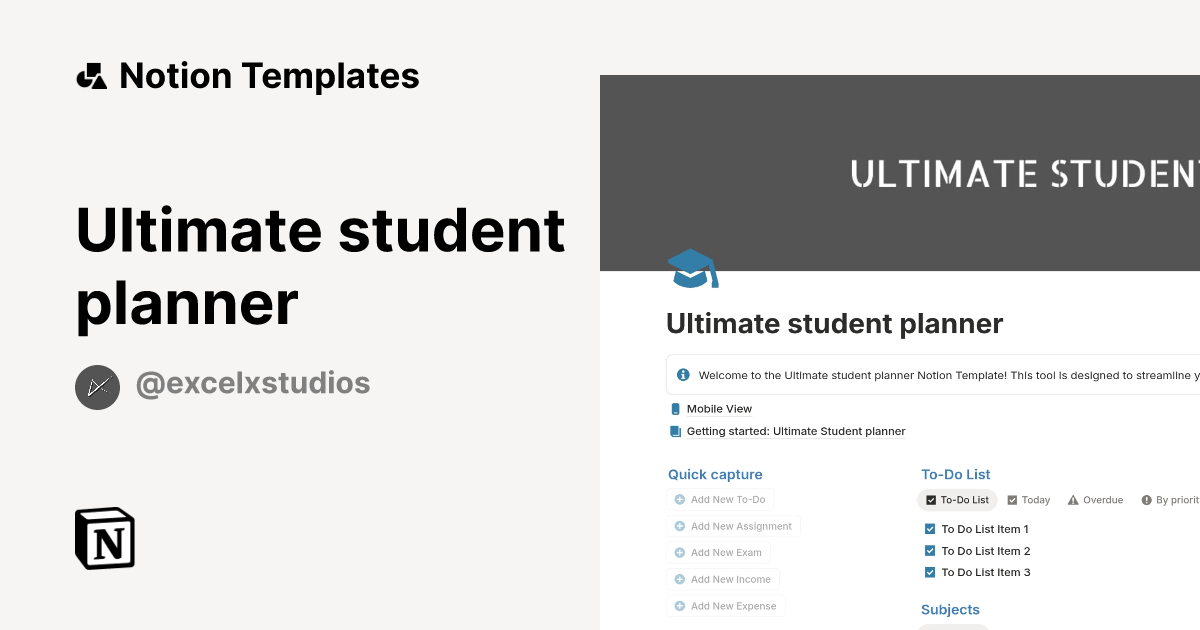
Task: Switch to the Today view
Action: tap(1028, 499)
